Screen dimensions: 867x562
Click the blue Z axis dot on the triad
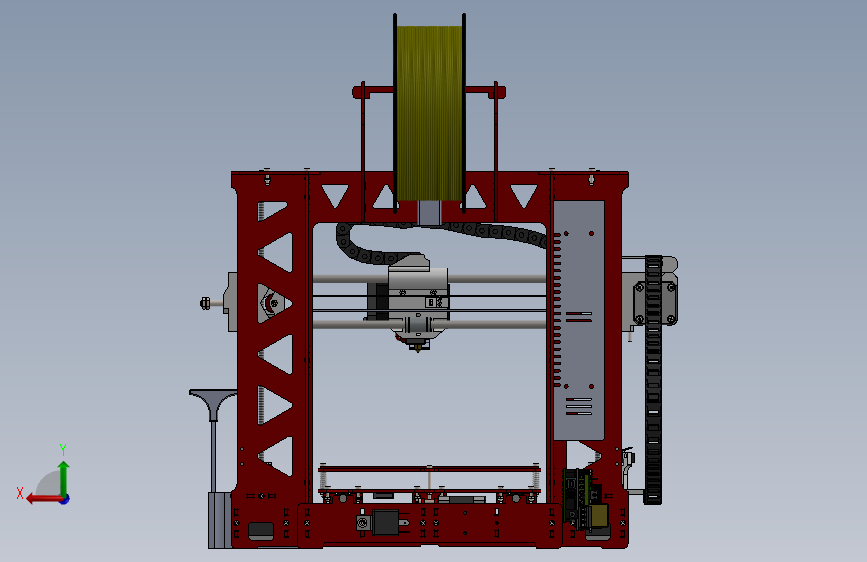click(x=65, y=500)
